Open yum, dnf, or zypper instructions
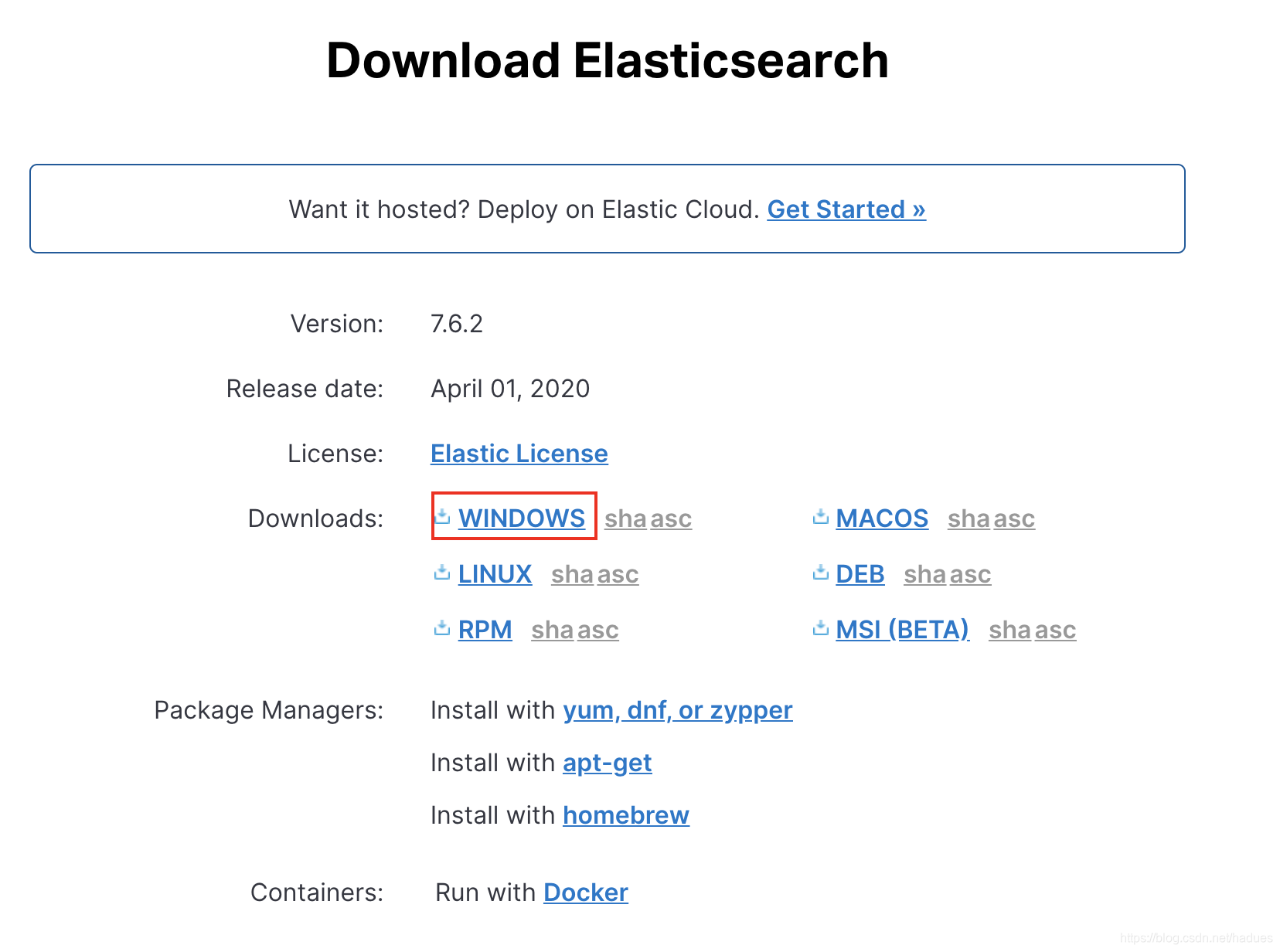The height and width of the screenshot is (952, 1280). click(x=678, y=710)
